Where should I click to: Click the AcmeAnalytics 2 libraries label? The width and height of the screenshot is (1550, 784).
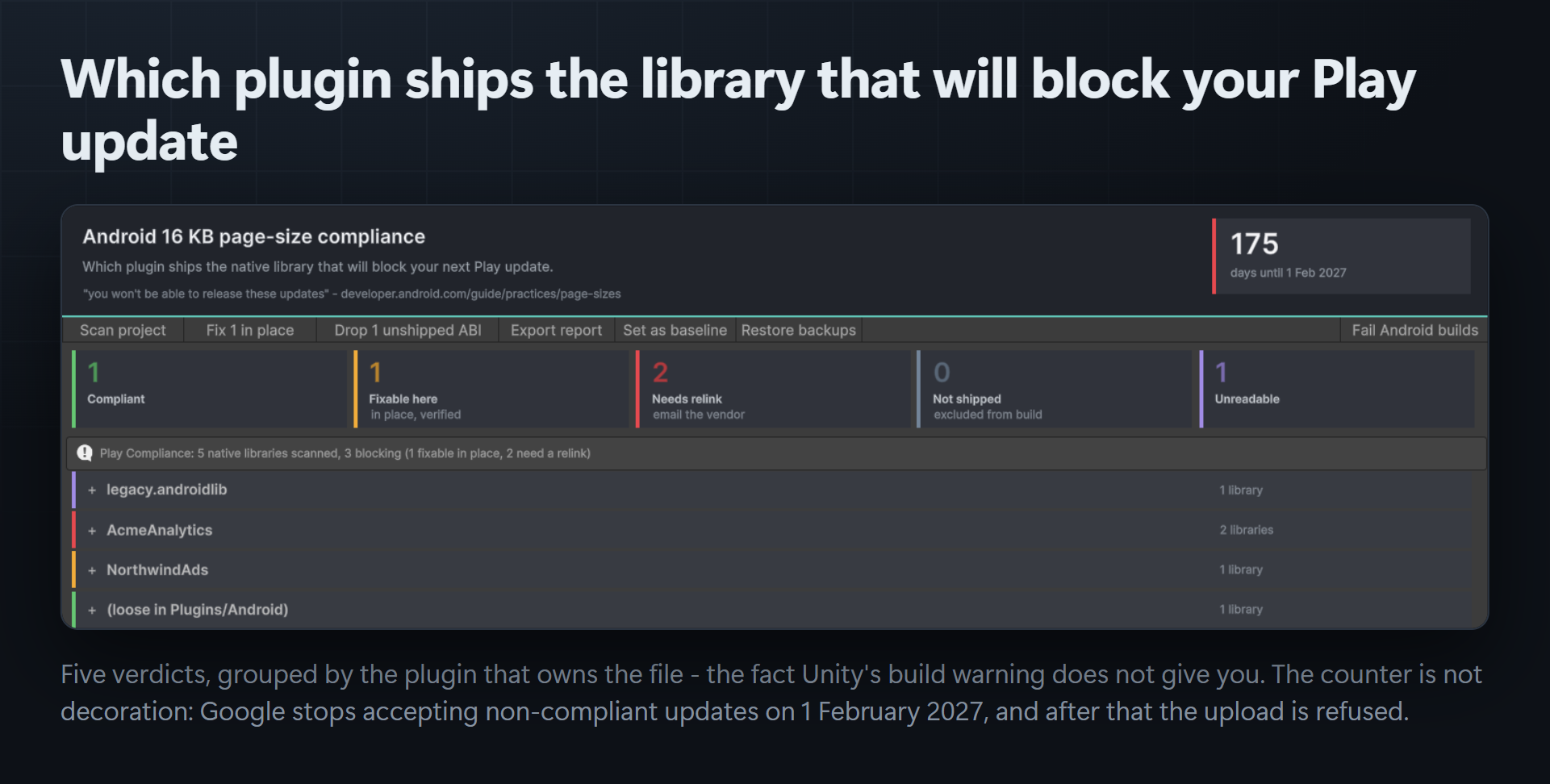click(1247, 530)
